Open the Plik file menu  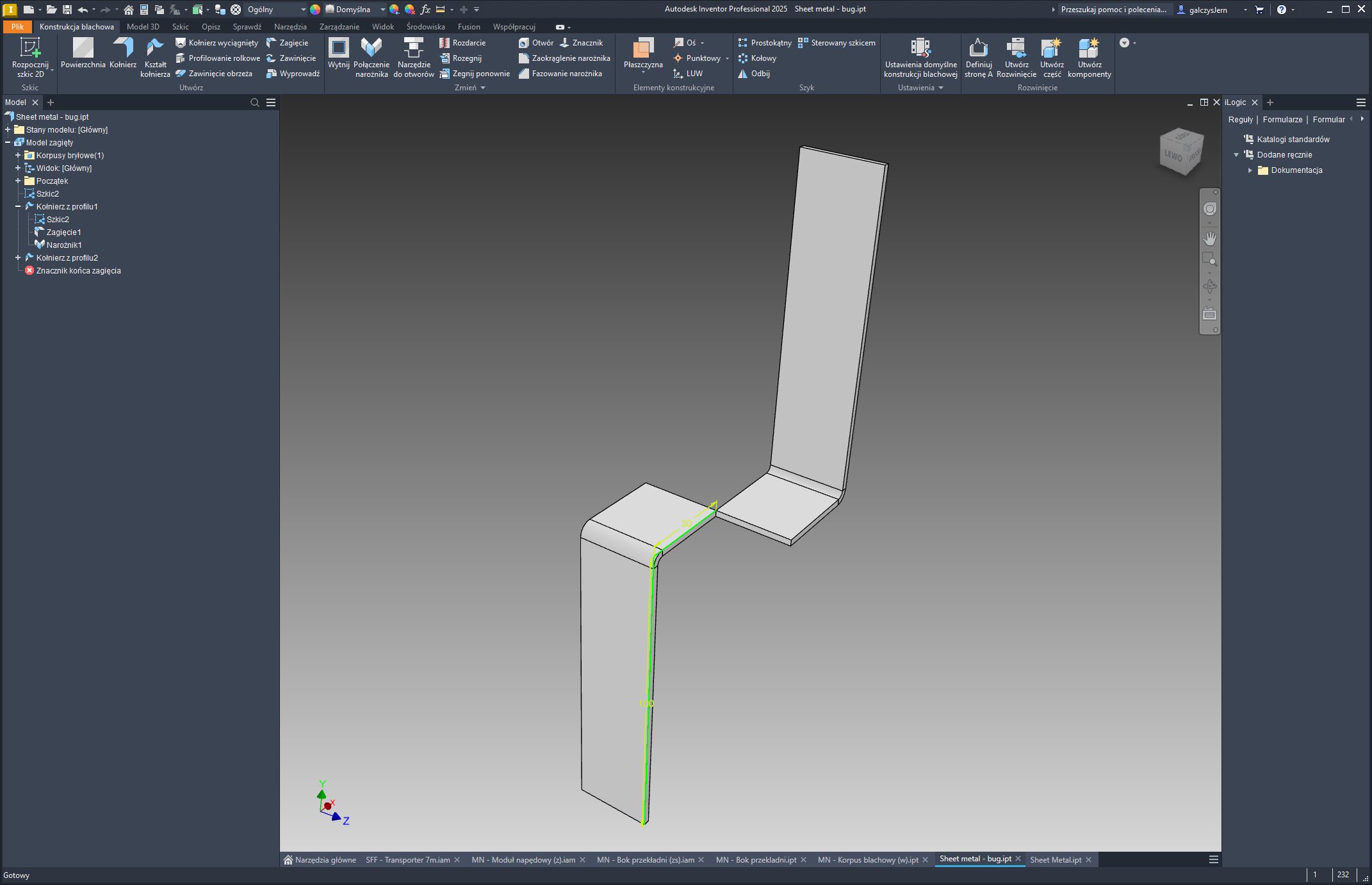pos(17,27)
